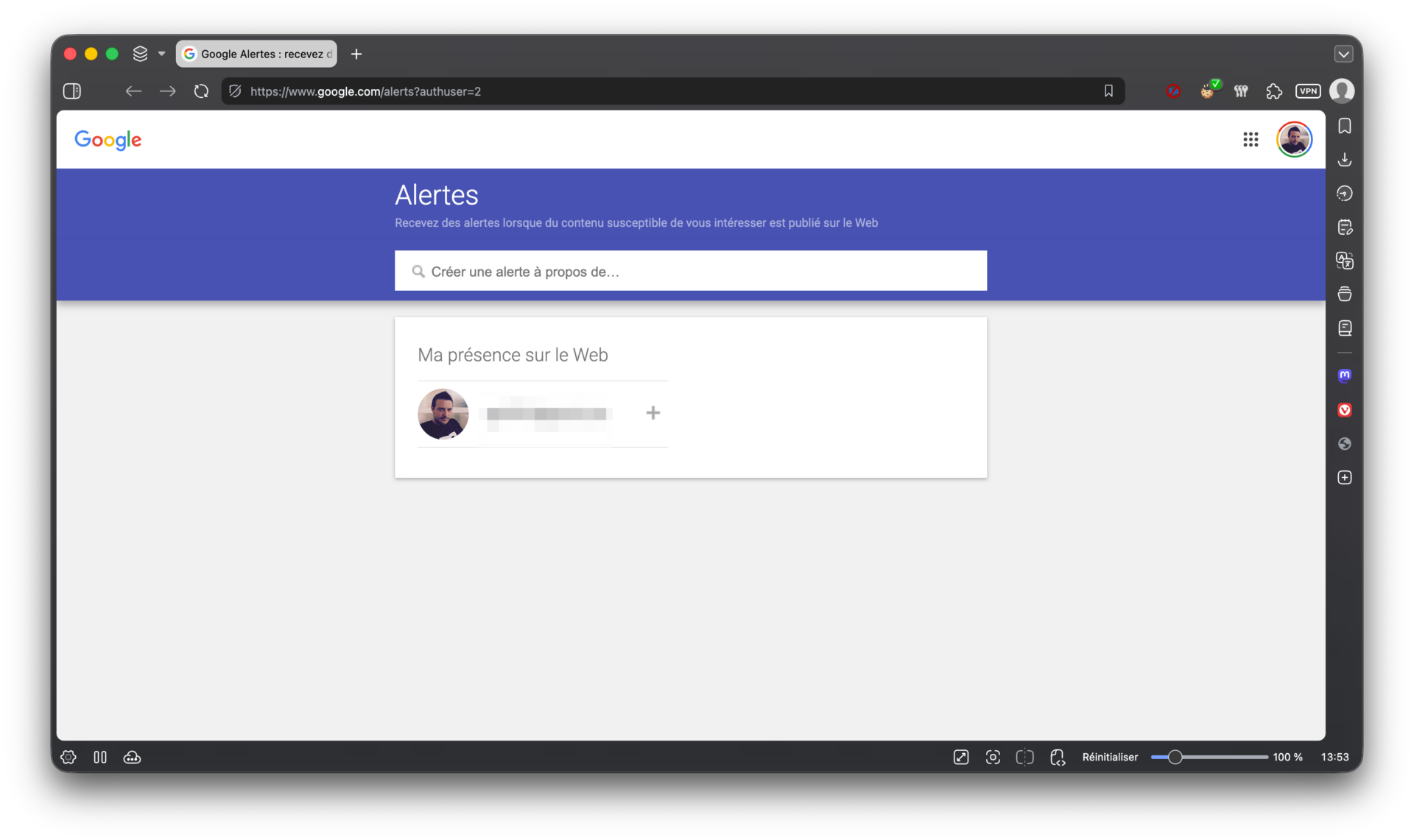Image resolution: width=1414 pixels, height=840 pixels.
Task: Open the Google apps grid
Action: [x=1251, y=140]
